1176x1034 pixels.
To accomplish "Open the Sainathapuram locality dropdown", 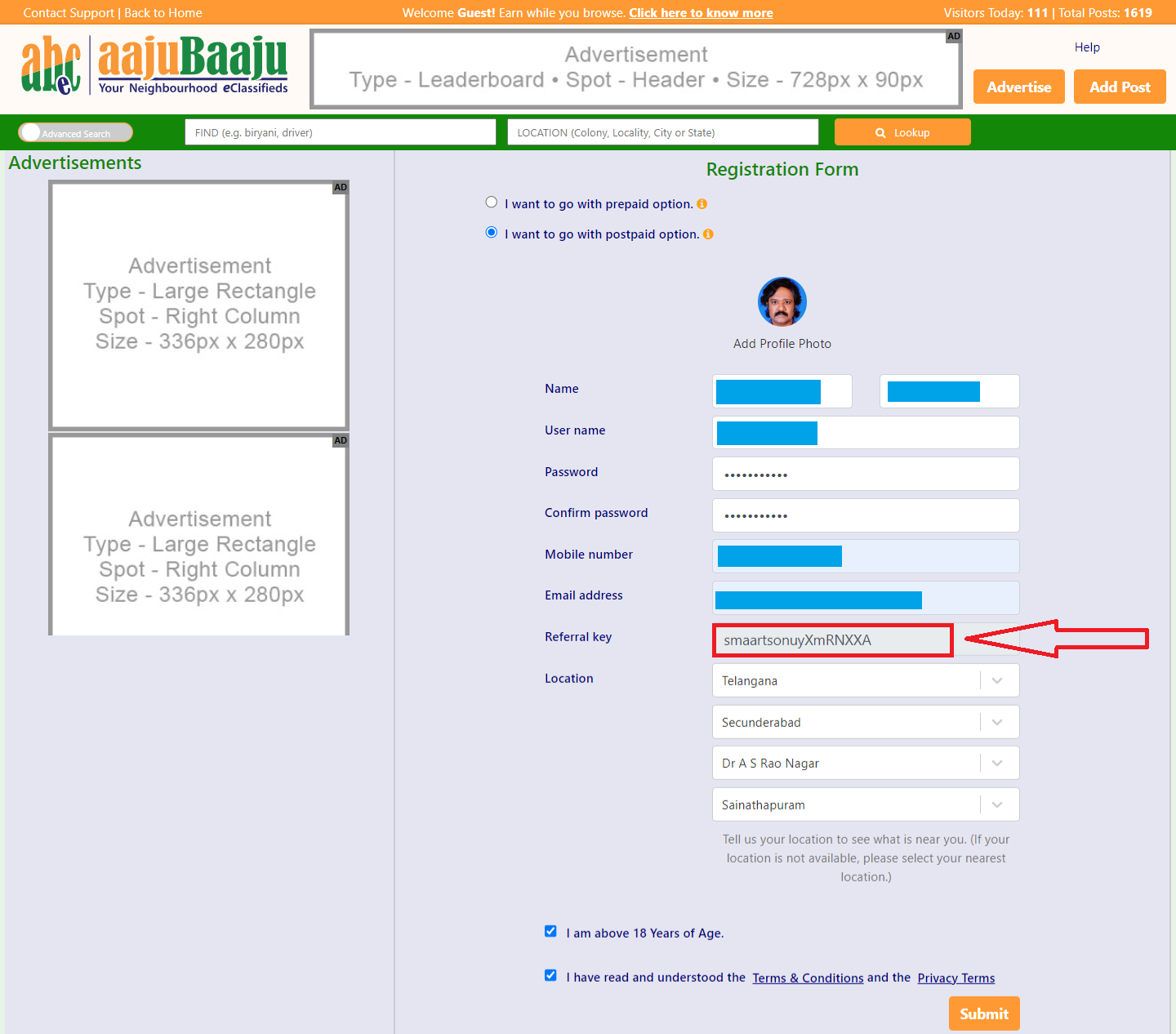I will click(997, 804).
